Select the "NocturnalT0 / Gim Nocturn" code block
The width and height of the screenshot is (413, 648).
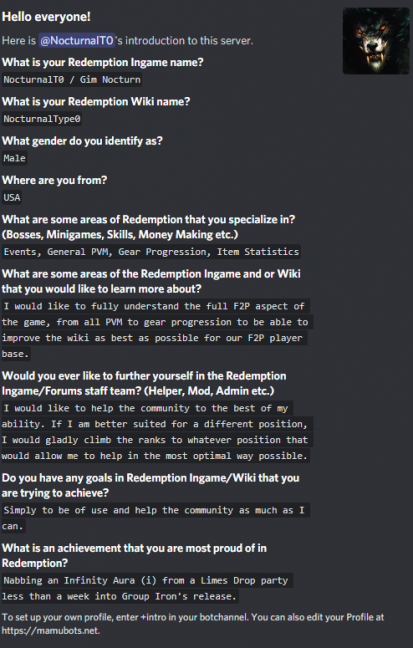[72, 79]
